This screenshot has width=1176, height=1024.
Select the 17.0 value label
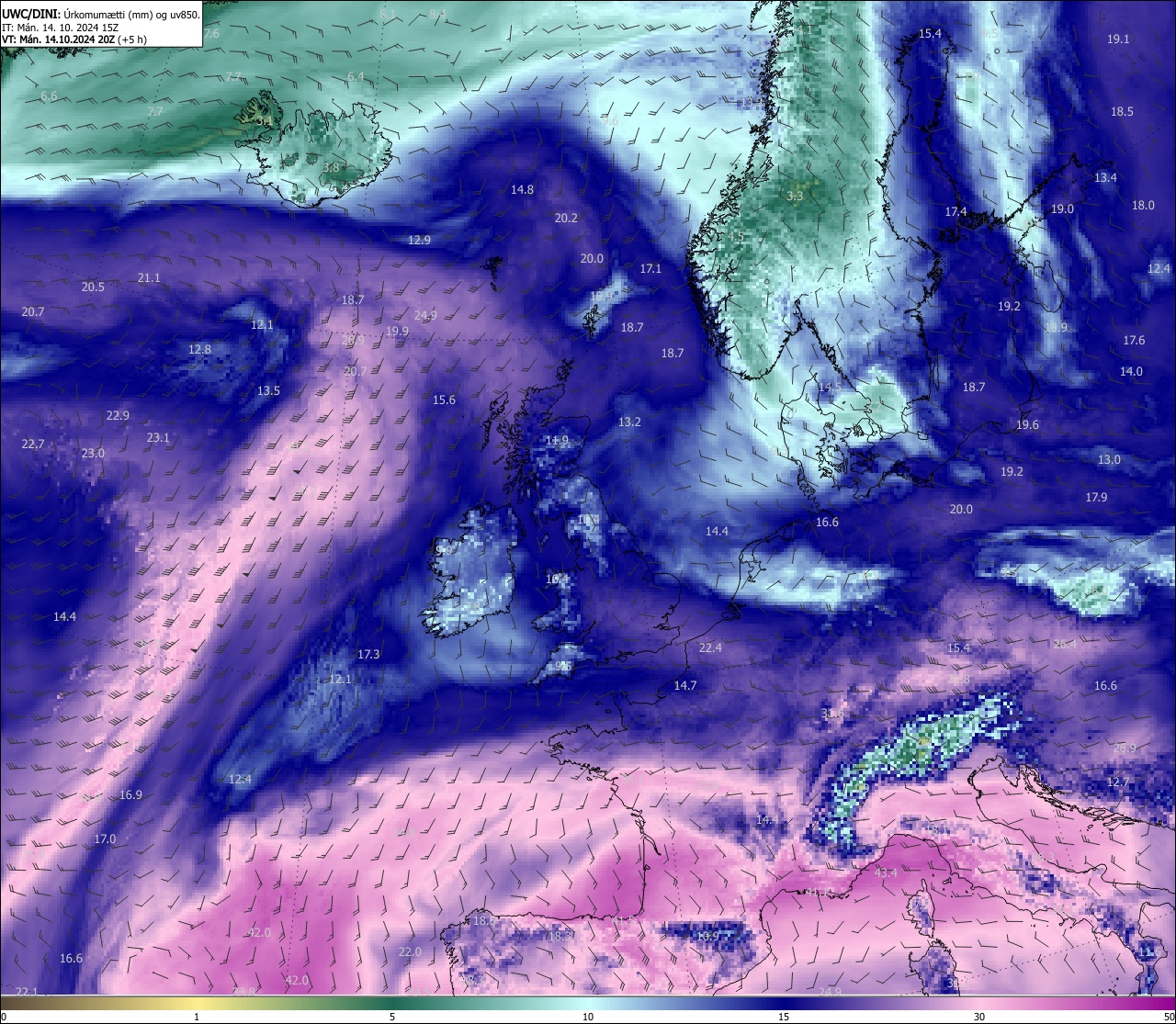click(x=105, y=838)
